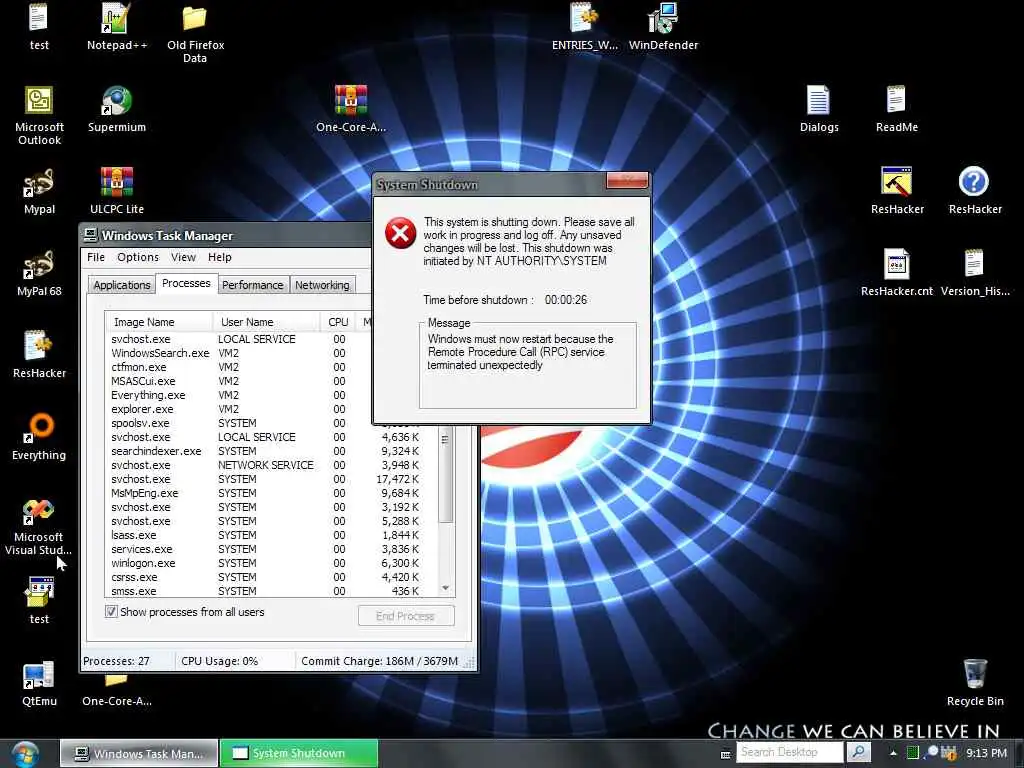The height and width of the screenshot is (768, 1024).
Task: Select the Processes tab
Action: (x=186, y=283)
